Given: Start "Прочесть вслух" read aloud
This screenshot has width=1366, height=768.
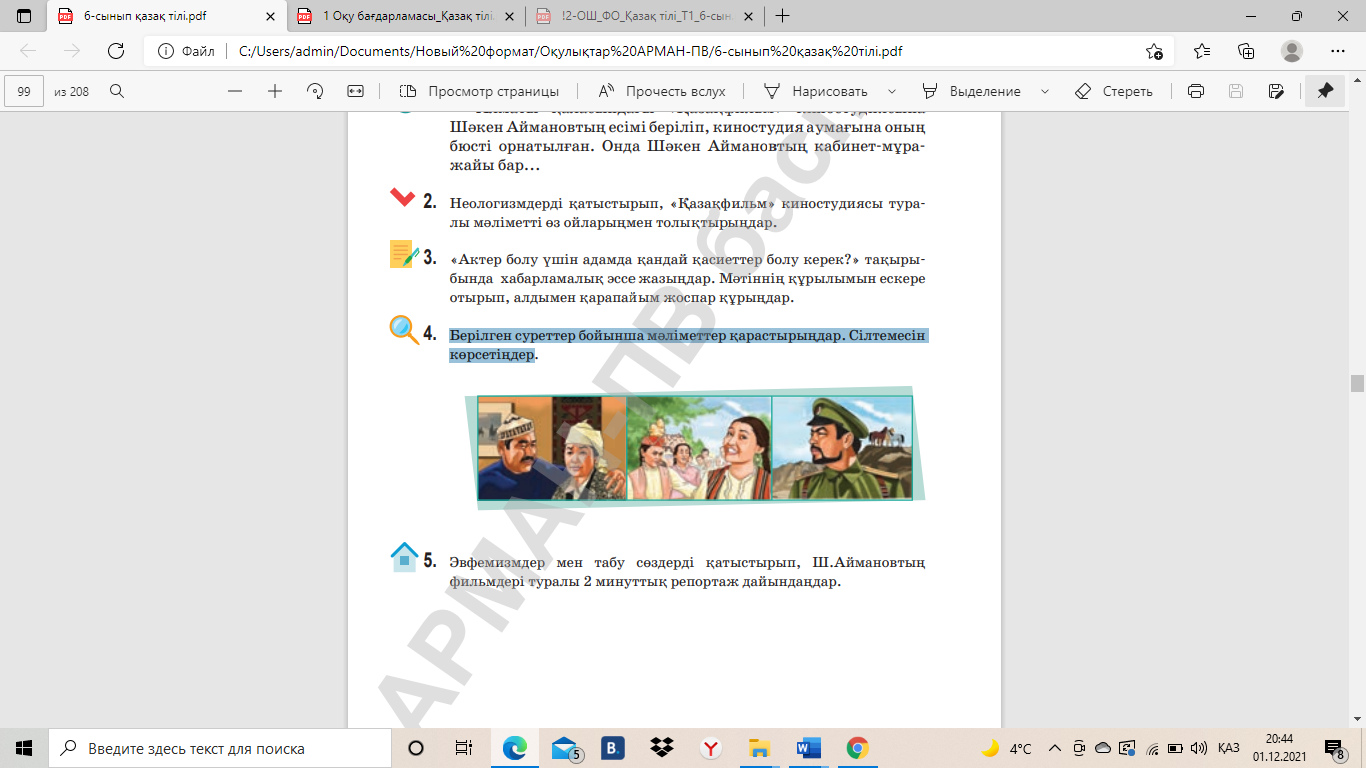Looking at the screenshot, I should 662,91.
